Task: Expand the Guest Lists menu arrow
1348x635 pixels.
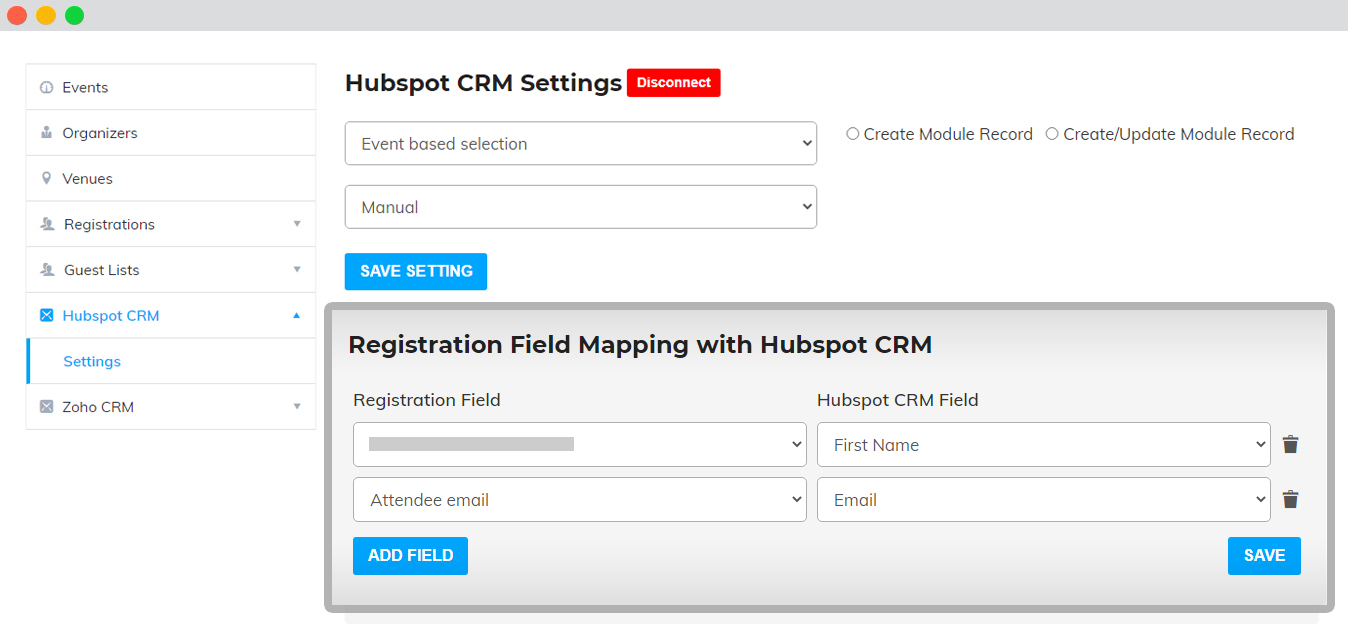Action: (297, 270)
